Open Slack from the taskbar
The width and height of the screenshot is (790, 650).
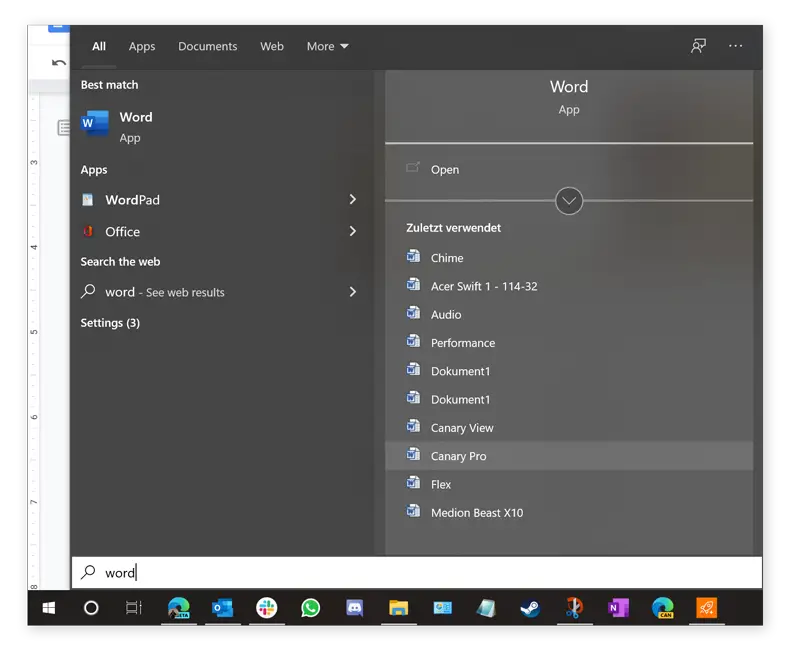click(267, 608)
